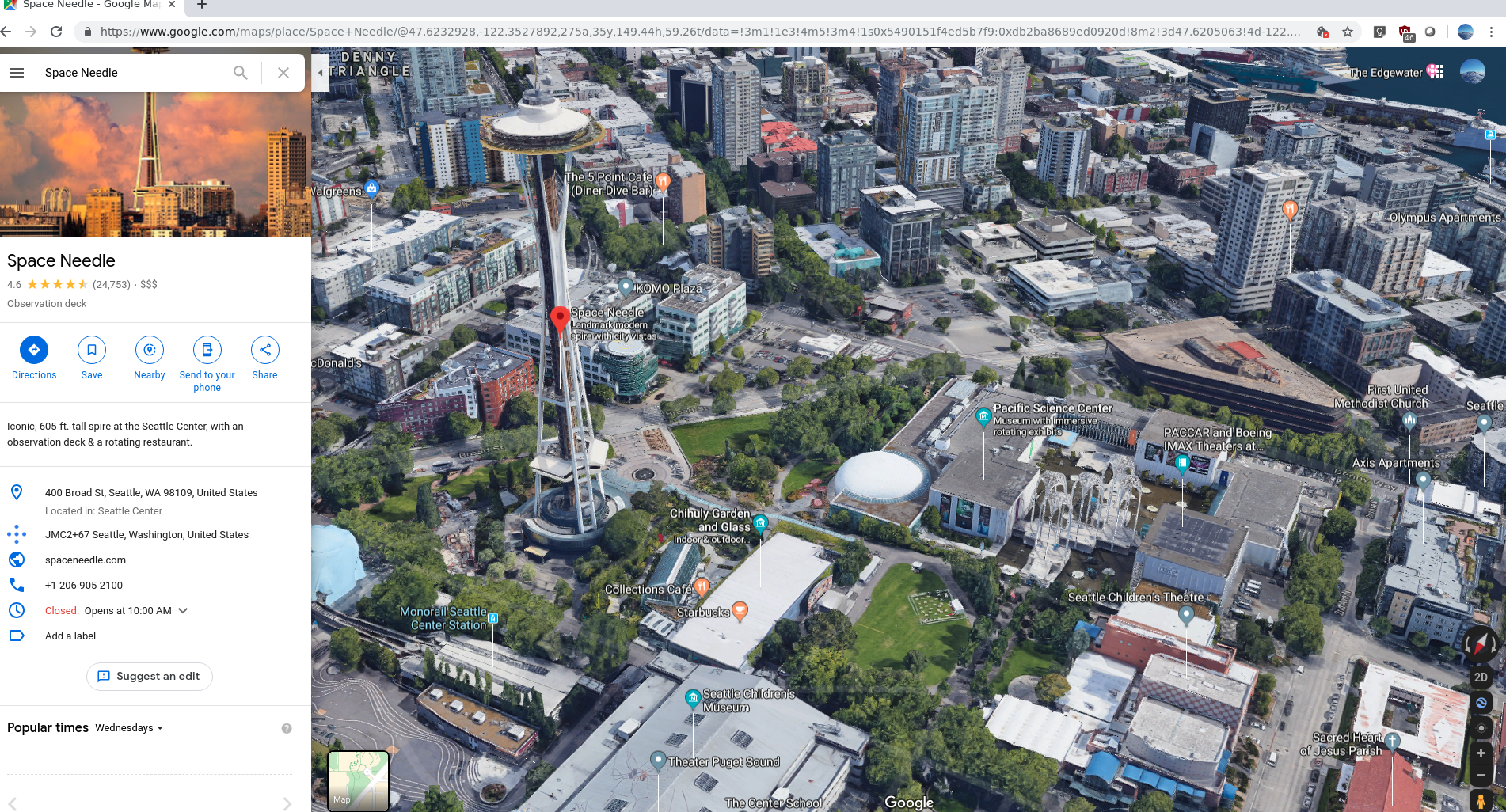Click the browser URL address bar
This screenshot has width=1506, height=812.
pyautogui.click(x=701, y=32)
